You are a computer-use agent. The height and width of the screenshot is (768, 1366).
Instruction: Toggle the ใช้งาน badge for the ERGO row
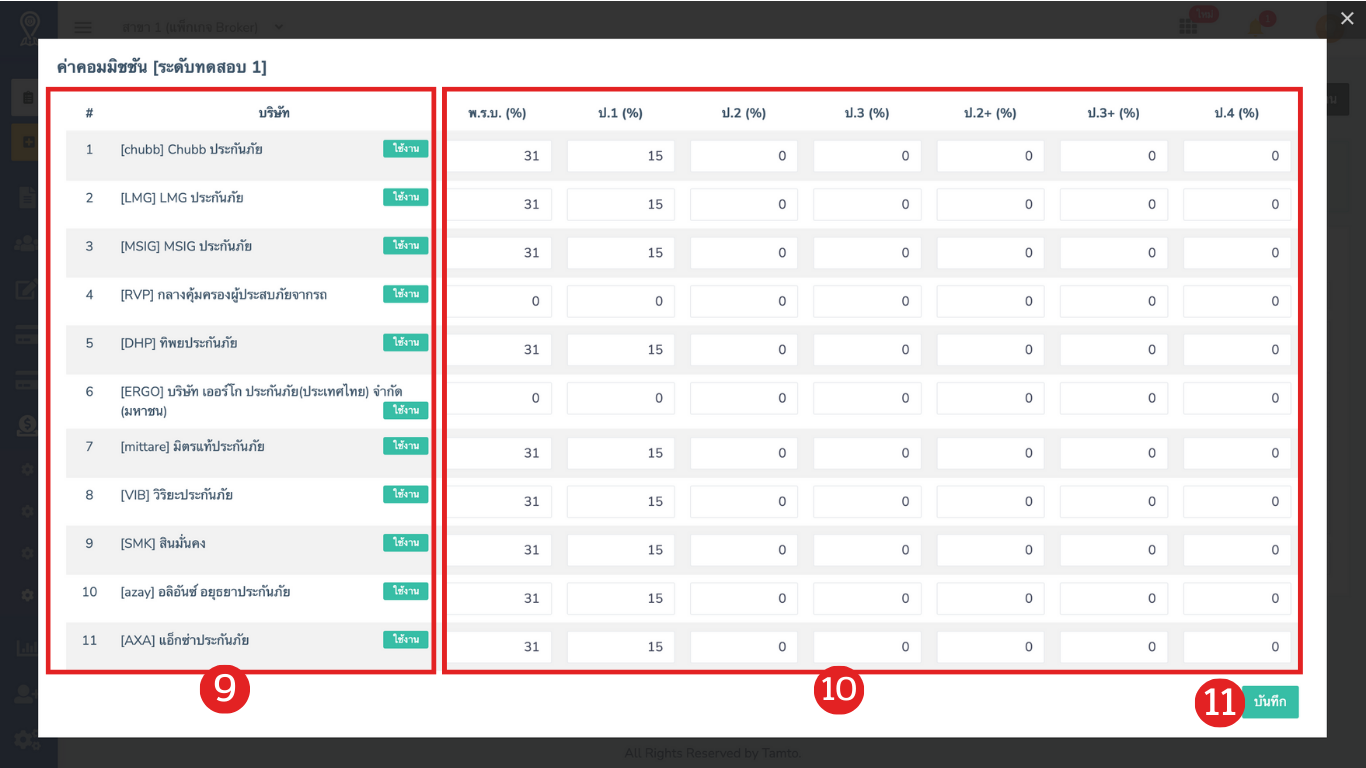(406, 410)
